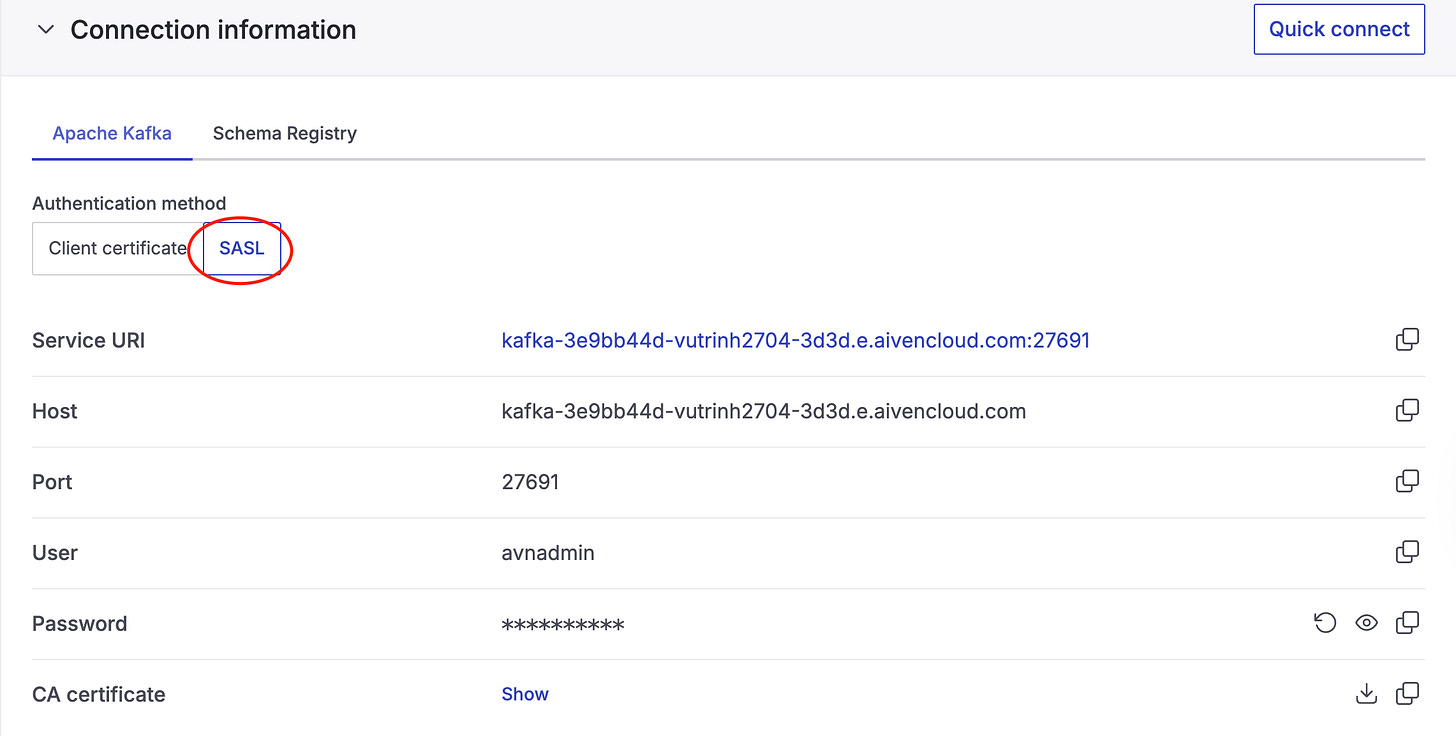This screenshot has width=1456, height=736.
Task: Click the Connection information heading
Action: [213, 30]
